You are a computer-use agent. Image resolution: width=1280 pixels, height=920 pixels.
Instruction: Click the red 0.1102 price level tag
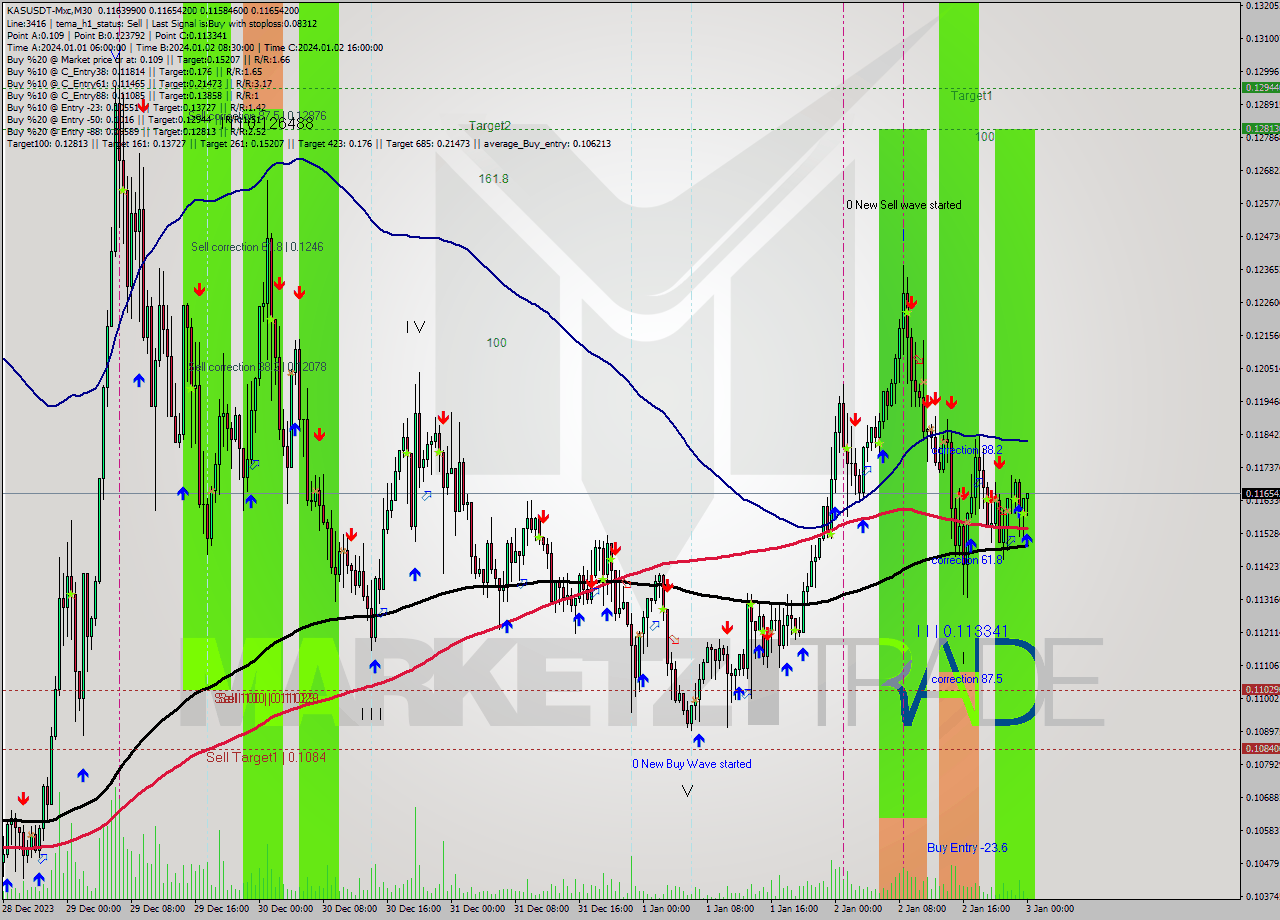(1260, 690)
